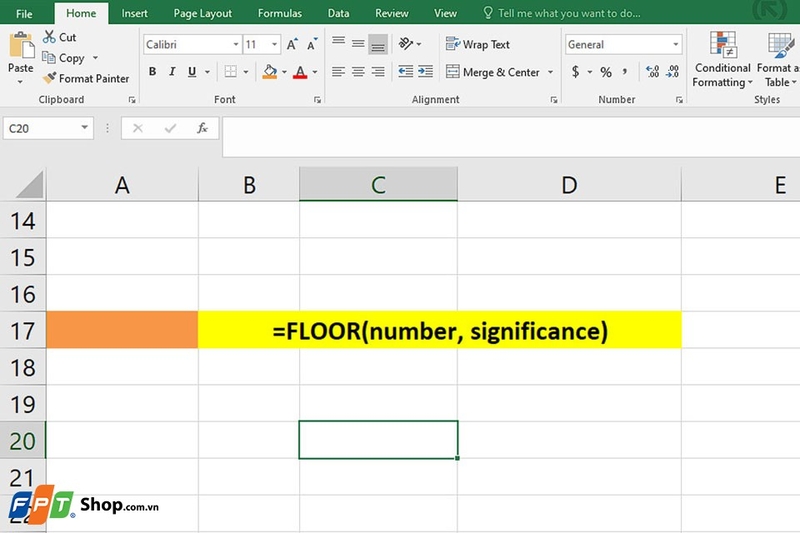Click the Select All corner triangle

click(30, 185)
